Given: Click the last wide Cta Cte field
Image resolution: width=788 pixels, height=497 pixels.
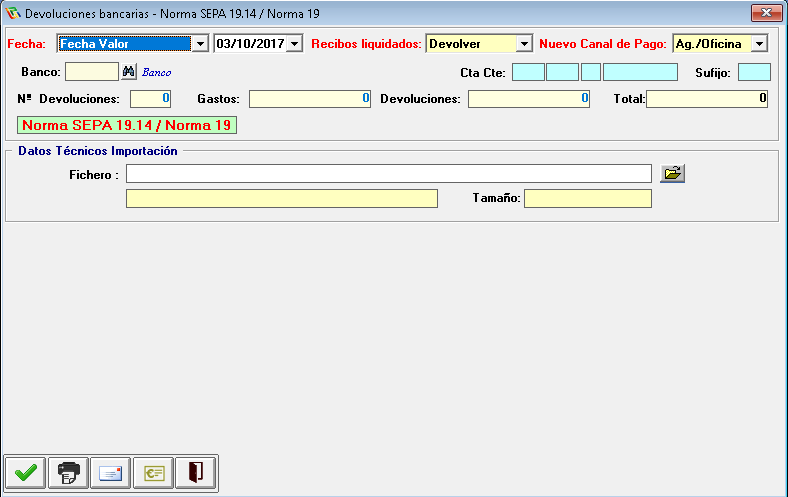Looking at the screenshot, I should point(640,72).
